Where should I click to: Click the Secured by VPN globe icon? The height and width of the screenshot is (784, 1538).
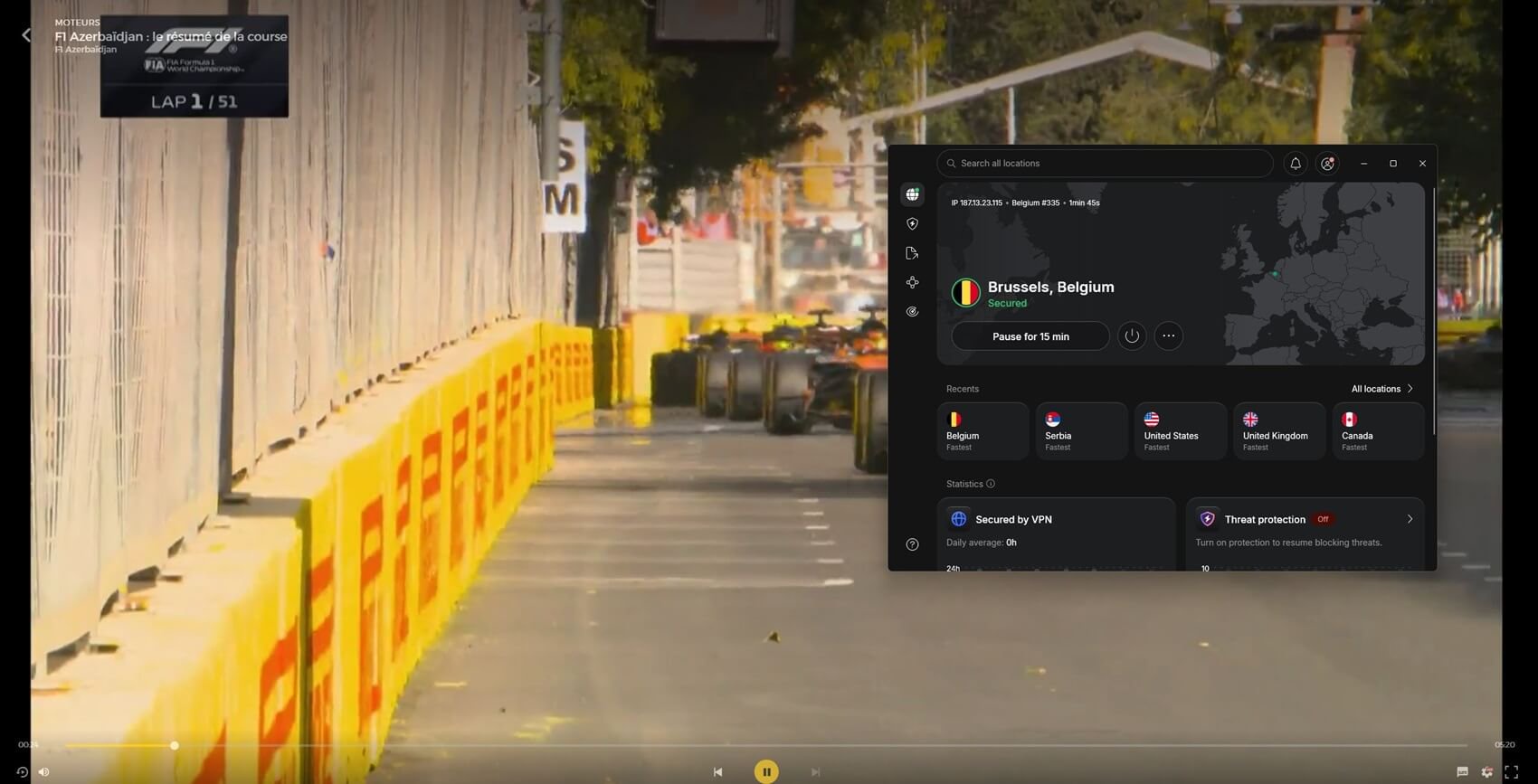pos(959,519)
